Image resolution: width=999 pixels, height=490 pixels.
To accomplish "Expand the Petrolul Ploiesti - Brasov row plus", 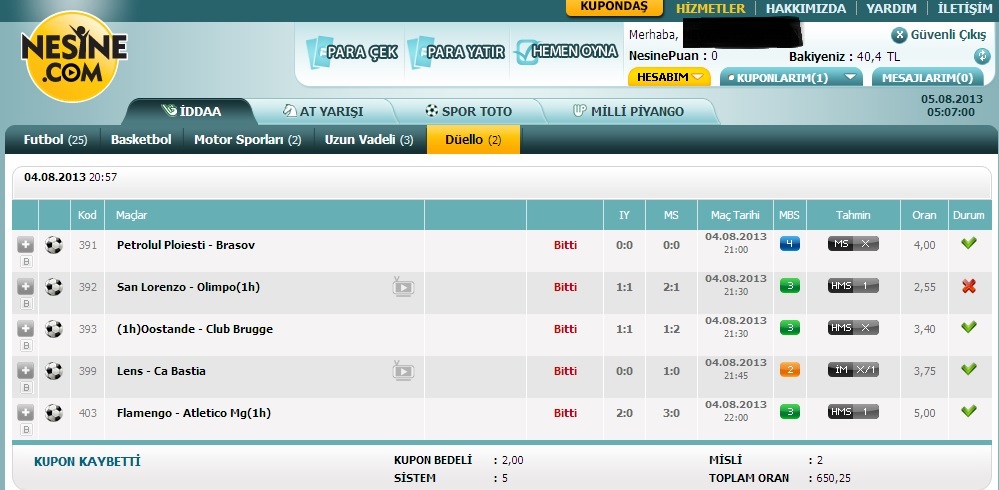I will [25, 244].
